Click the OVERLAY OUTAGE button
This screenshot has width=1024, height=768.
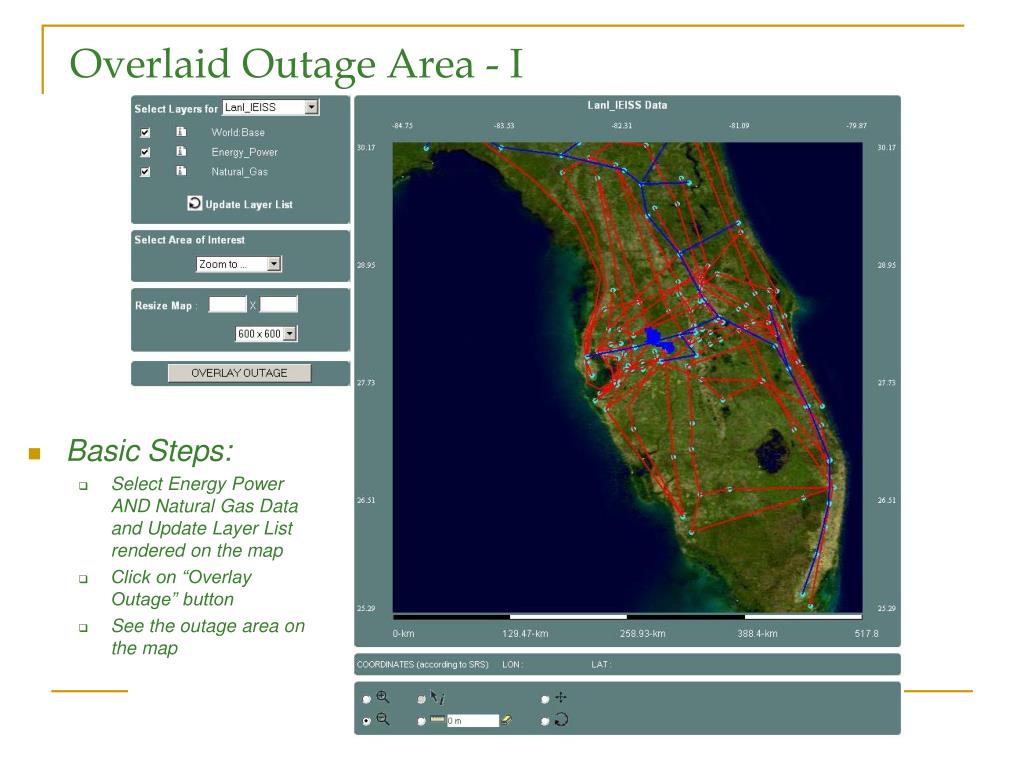click(x=239, y=373)
